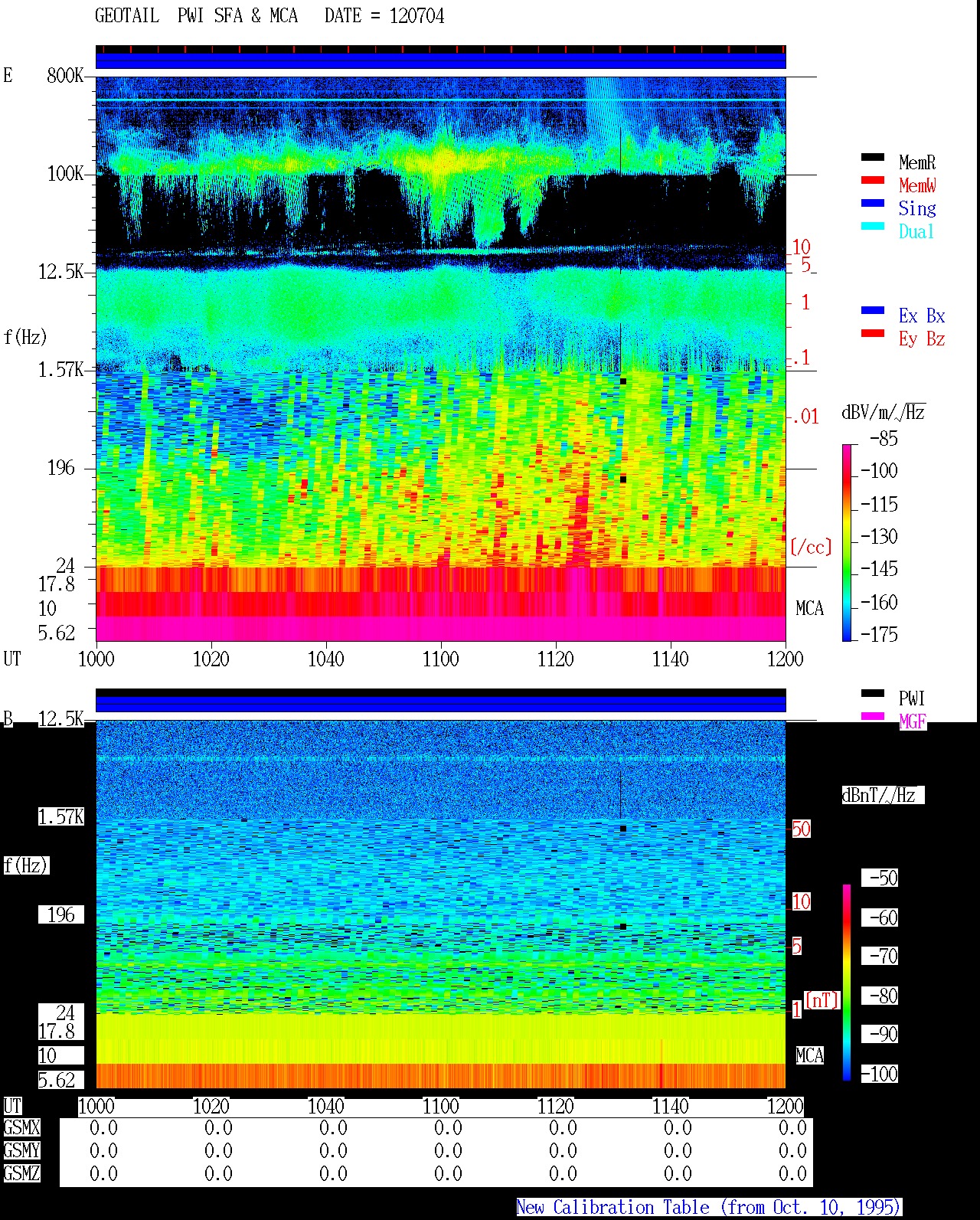Click the 'Ey Bz' legend label
This screenshot has height=1220, width=980.
pyautogui.click(x=922, y=339)
